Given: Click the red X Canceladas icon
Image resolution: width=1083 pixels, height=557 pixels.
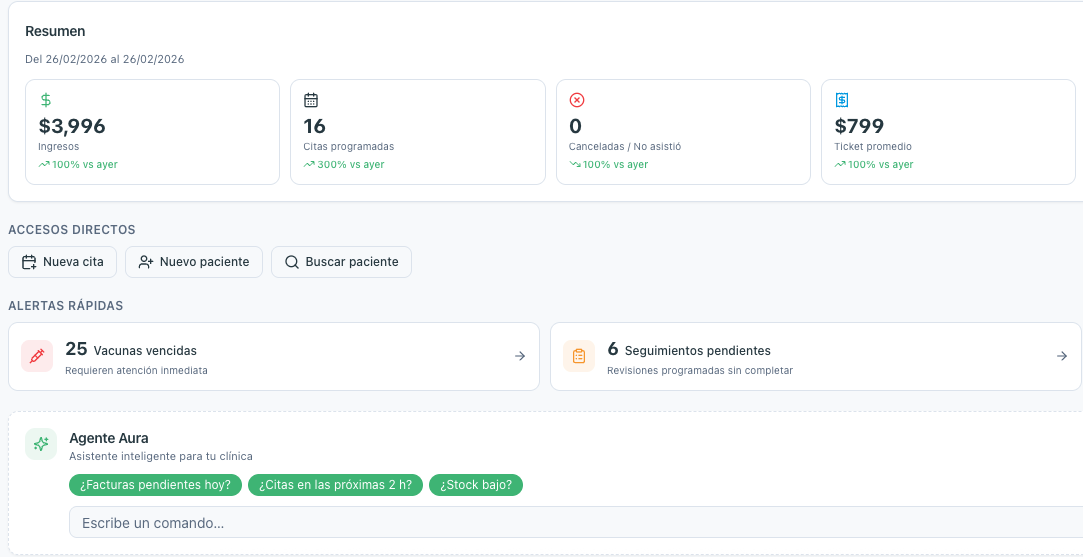Looking at the screenshot, I should 576,100.
